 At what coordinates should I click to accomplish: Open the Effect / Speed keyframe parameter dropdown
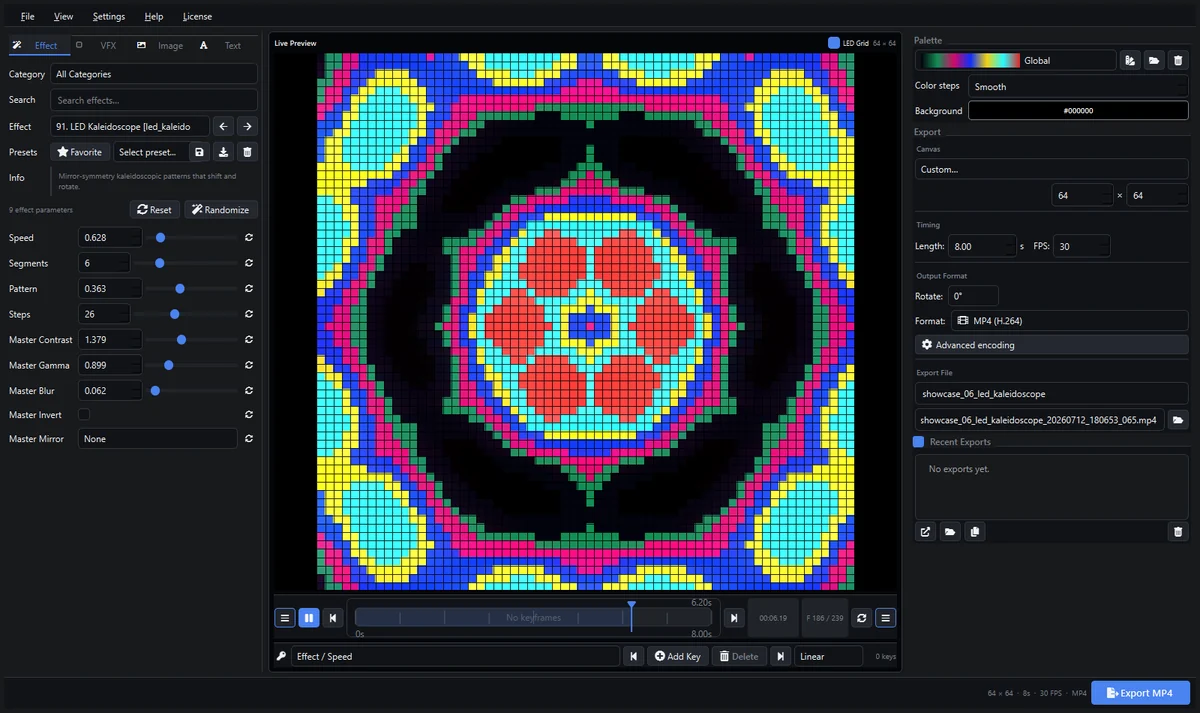pos(455,656)
